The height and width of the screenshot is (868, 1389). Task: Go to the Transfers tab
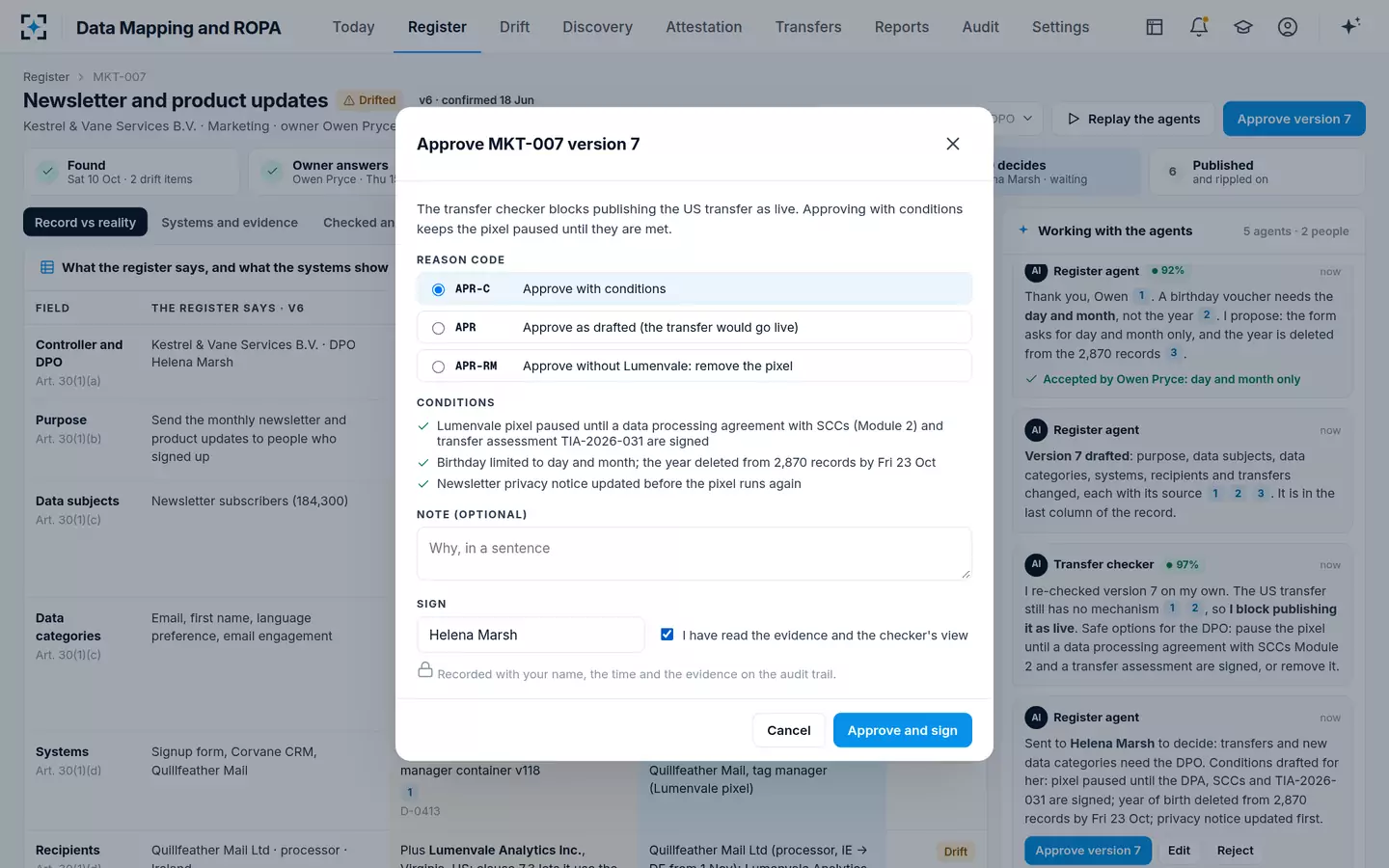coord(808,27)
